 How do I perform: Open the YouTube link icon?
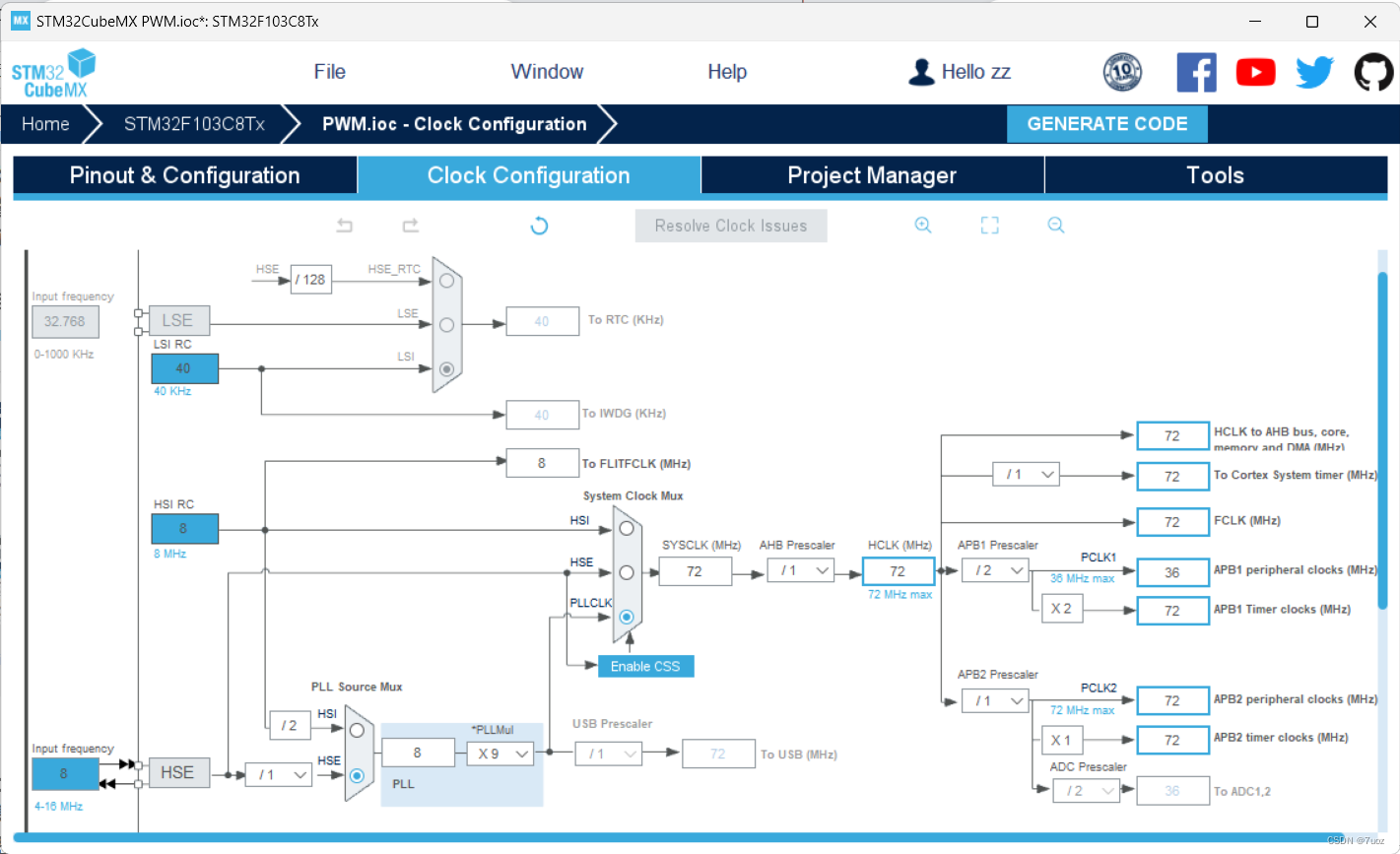[1255, 72]
